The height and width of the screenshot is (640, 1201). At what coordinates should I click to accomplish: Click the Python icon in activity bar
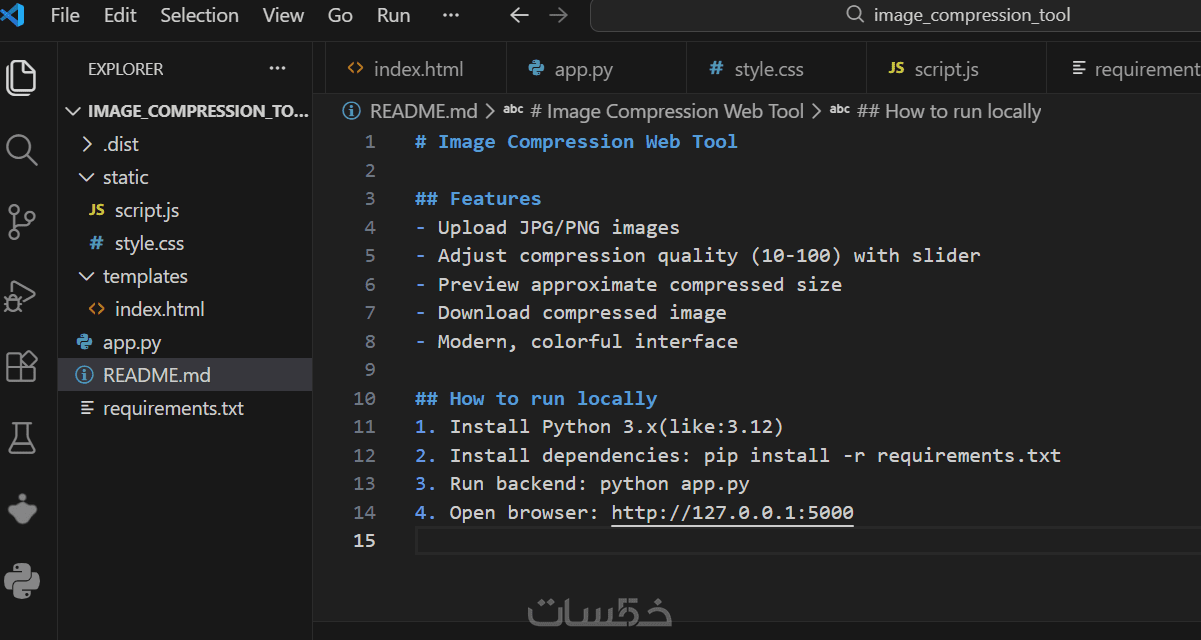22,580
